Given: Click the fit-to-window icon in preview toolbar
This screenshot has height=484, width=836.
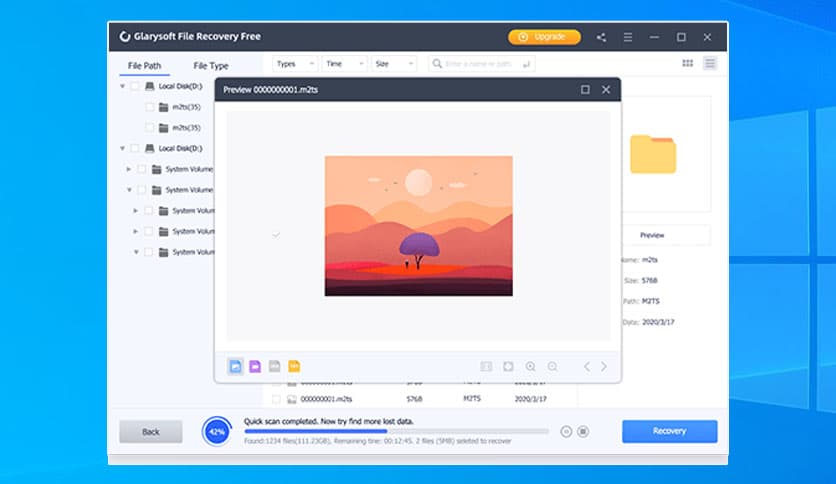Looking at the screenshot, I should point(508,367).
